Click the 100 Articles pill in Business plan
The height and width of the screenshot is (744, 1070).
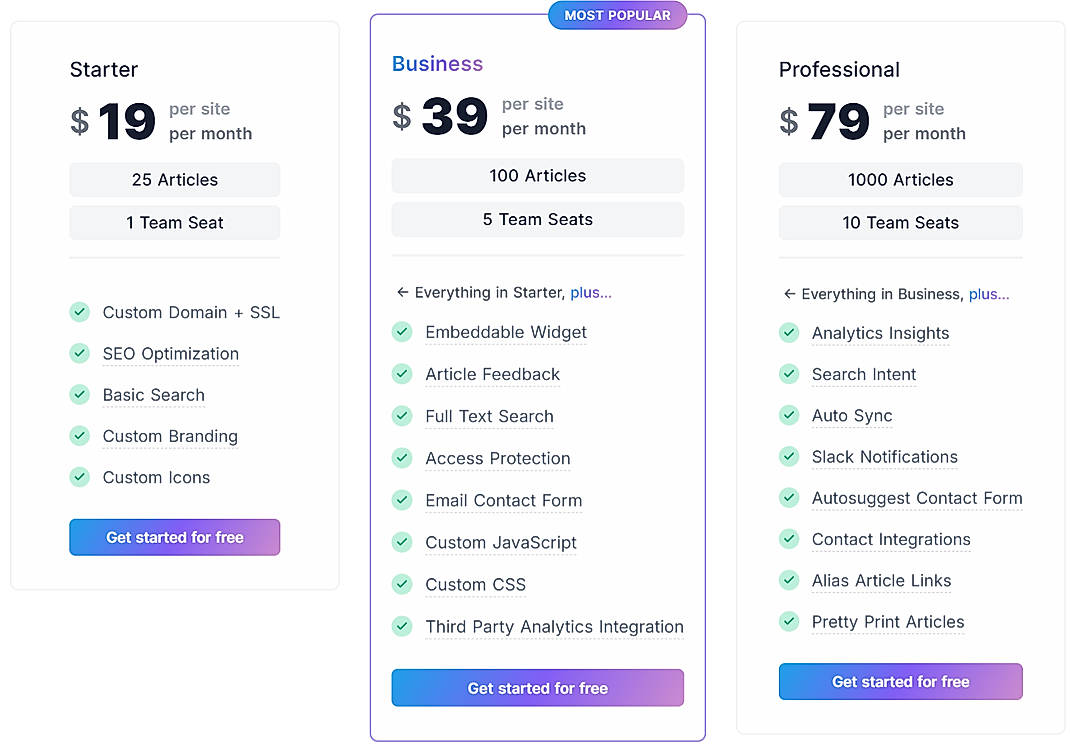[x=537, y=175]
